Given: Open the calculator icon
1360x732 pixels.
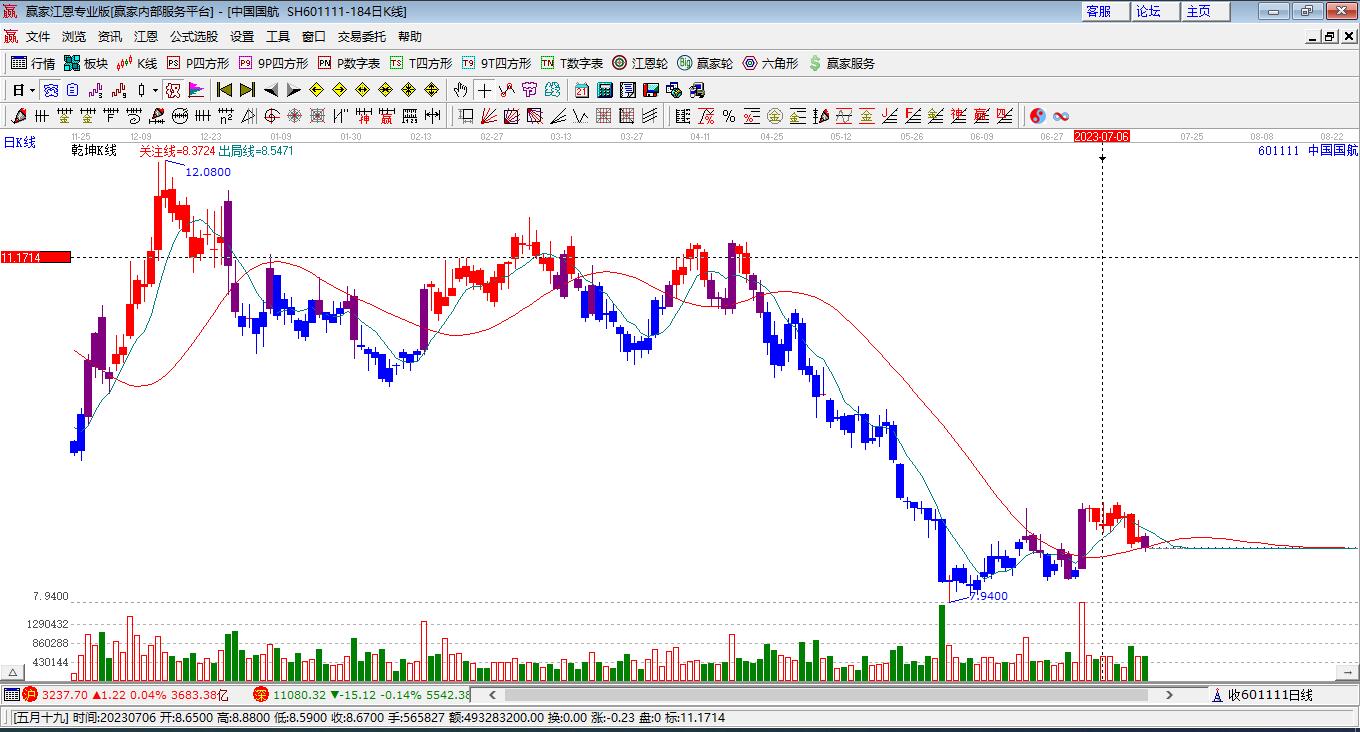Looking at the screenshot, I should [604, 90].
